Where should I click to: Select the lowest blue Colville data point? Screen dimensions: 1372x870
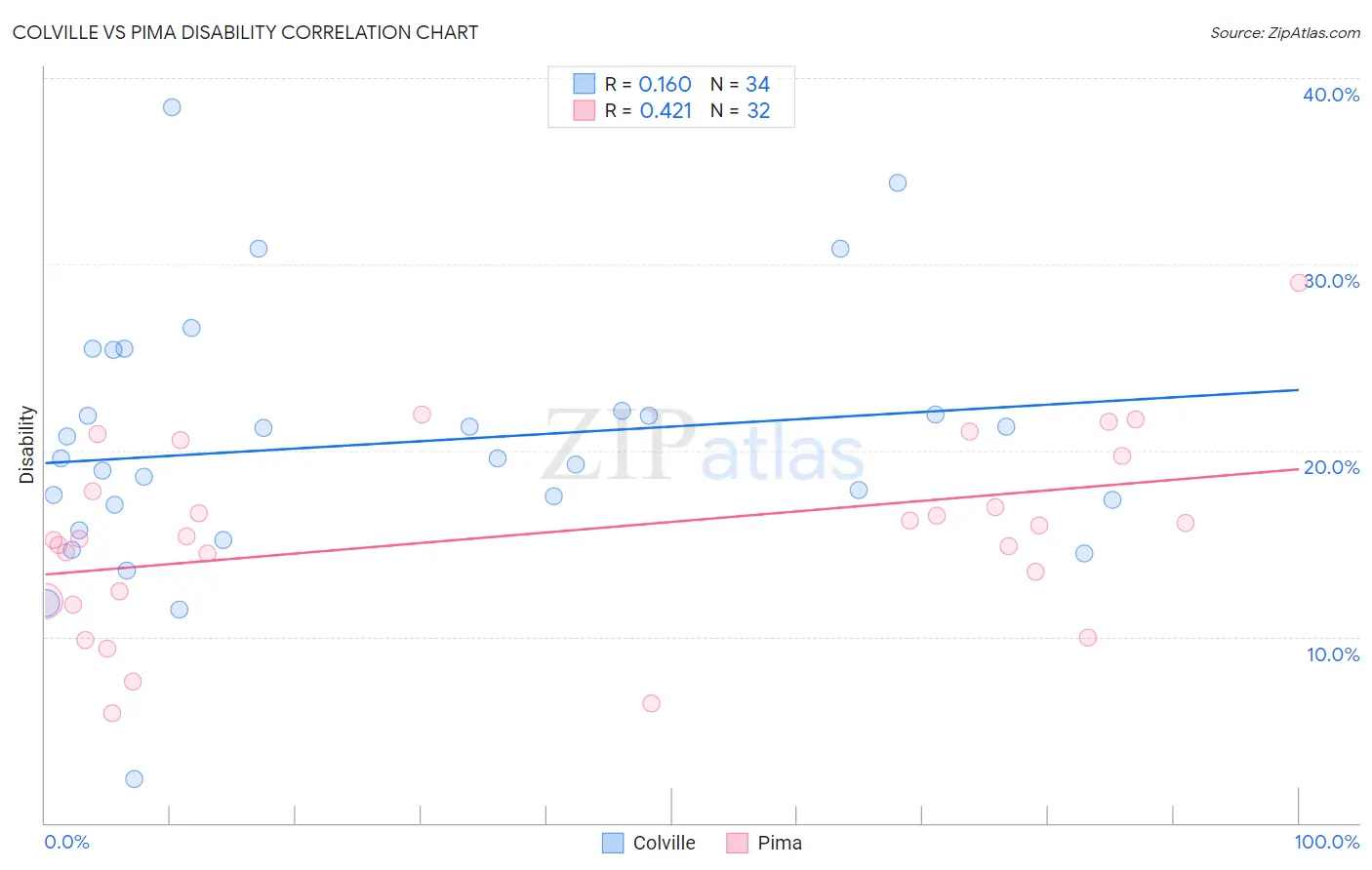(x=135, y=778)
